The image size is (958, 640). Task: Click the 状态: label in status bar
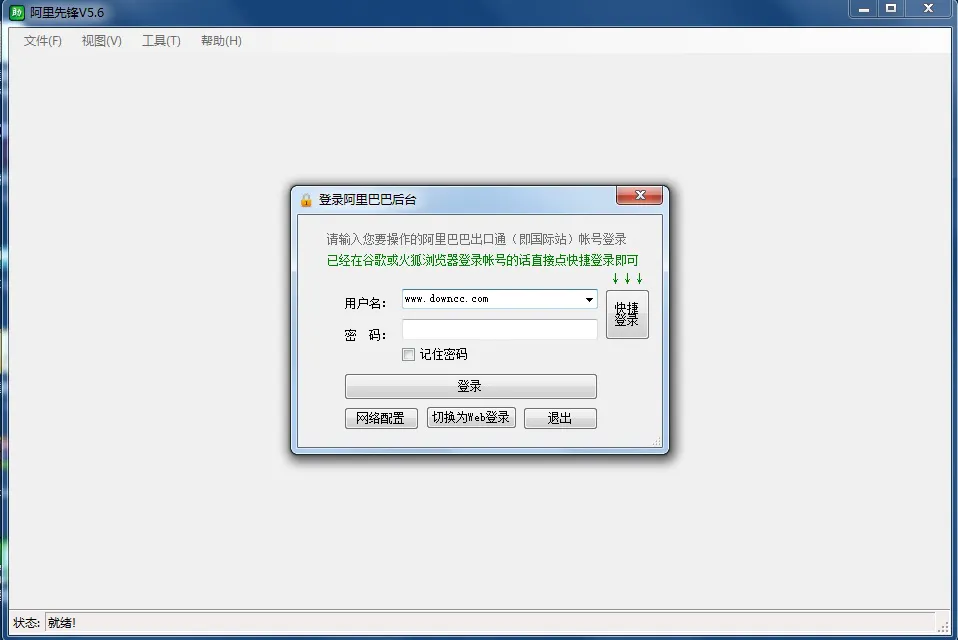pos(26,623)
